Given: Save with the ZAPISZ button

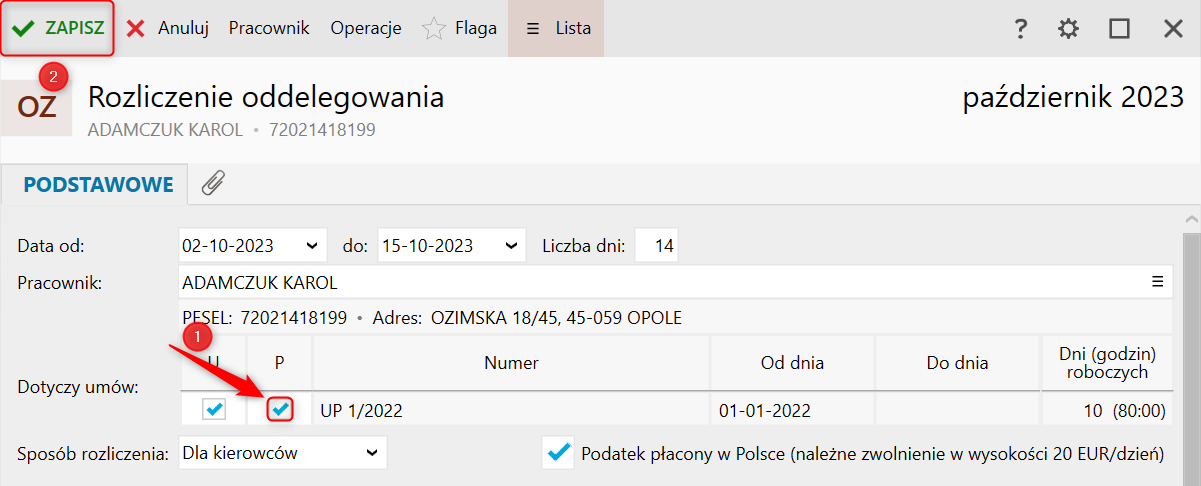Looking at the screenshot, I should pos(58,28).
